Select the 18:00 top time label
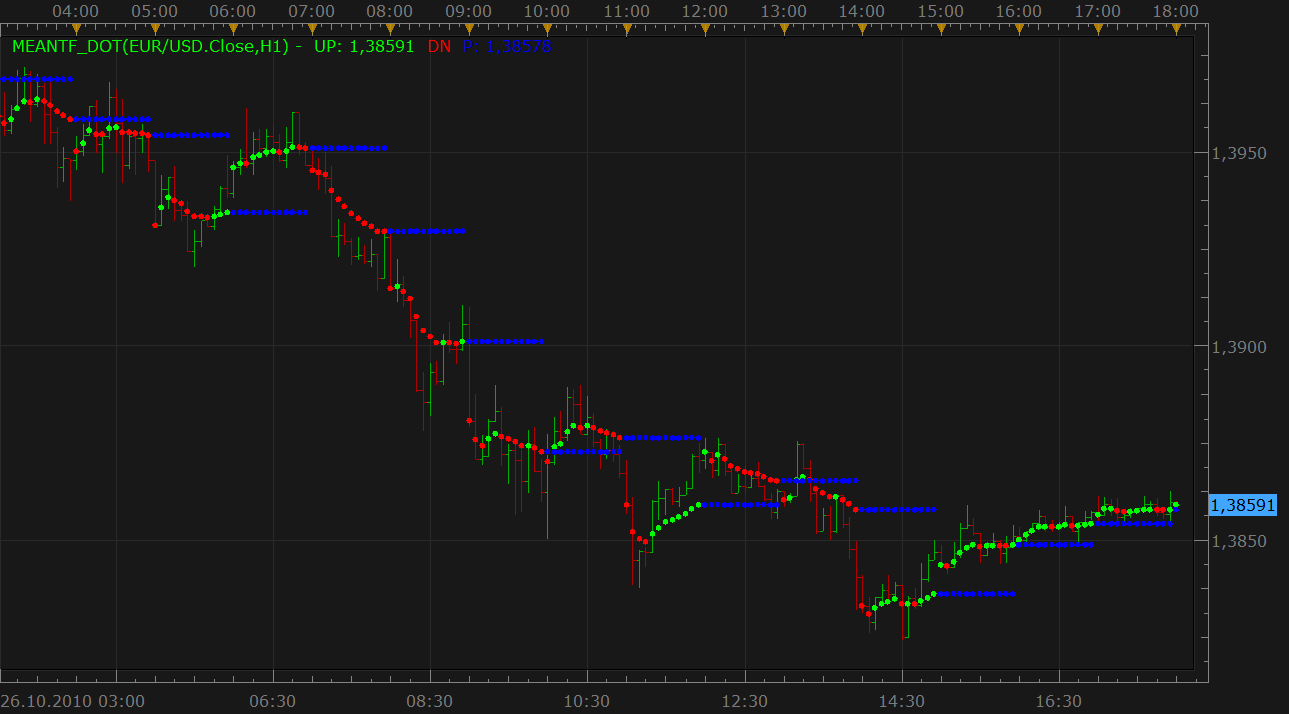 (x=1176, y=11)
